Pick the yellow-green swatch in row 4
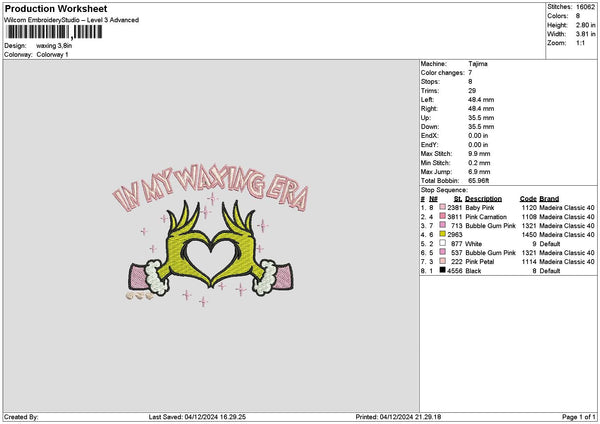The width and height of the screenshot is (600, 424). click(x=442, y=234)
